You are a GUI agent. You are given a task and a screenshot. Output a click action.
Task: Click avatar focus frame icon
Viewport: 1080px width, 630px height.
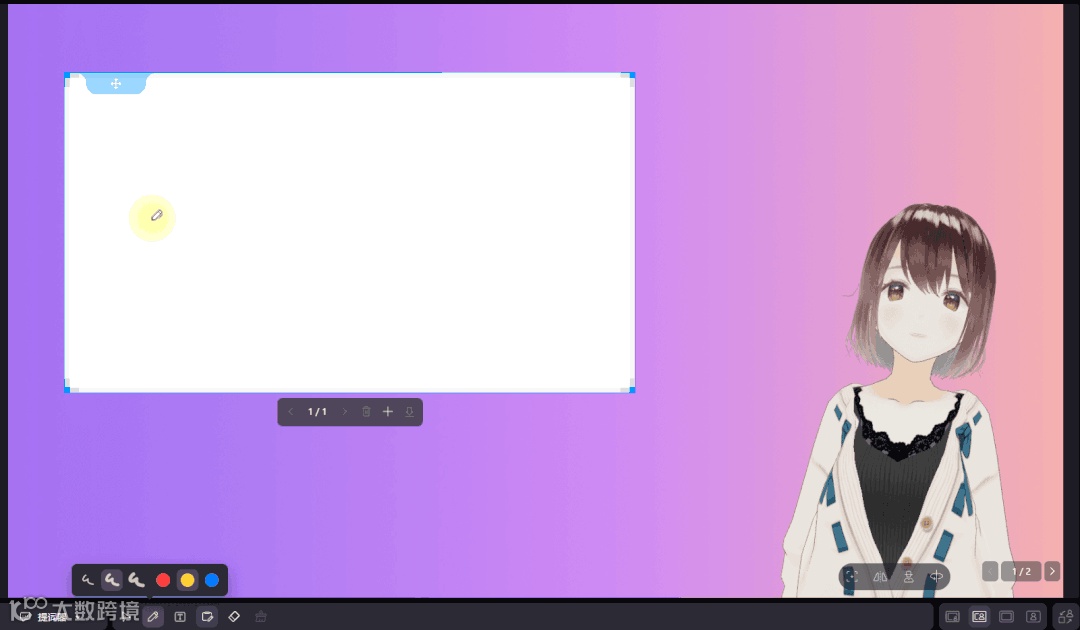click(x=852, y=576)
